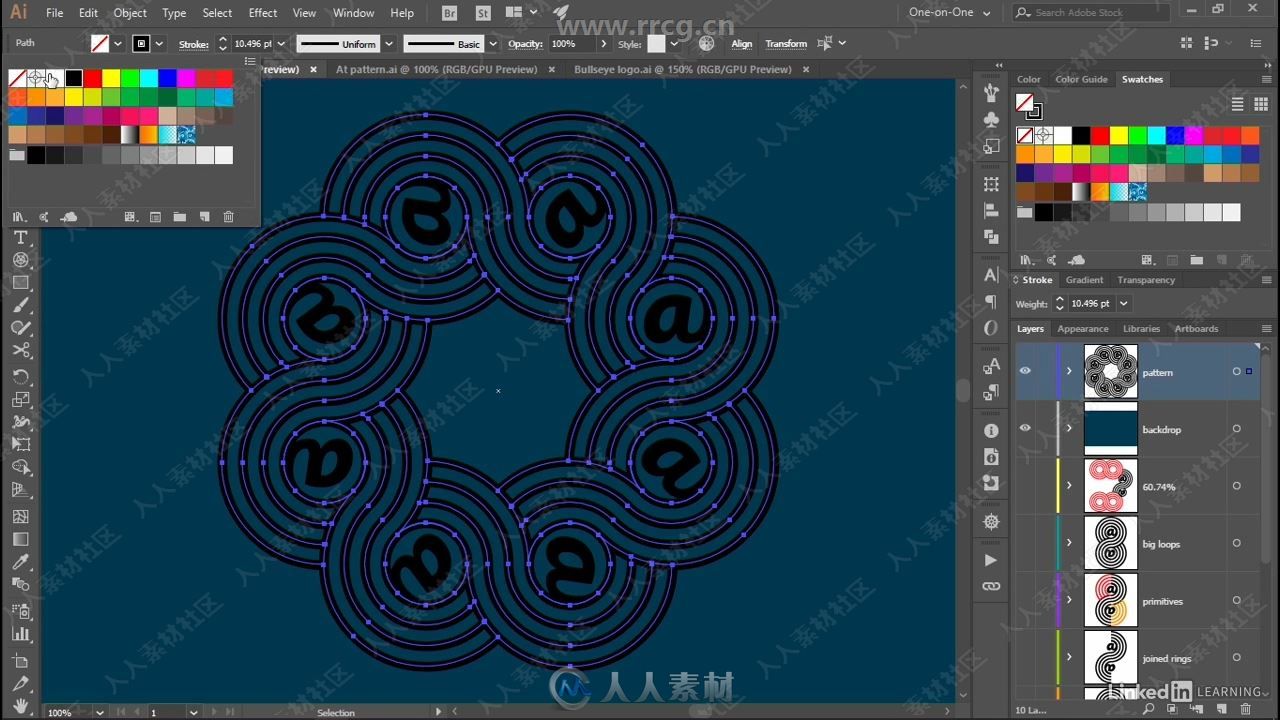Open the Symbols panel icon
This screenshot has width=1280, height=720.
(x=991, y=119)
